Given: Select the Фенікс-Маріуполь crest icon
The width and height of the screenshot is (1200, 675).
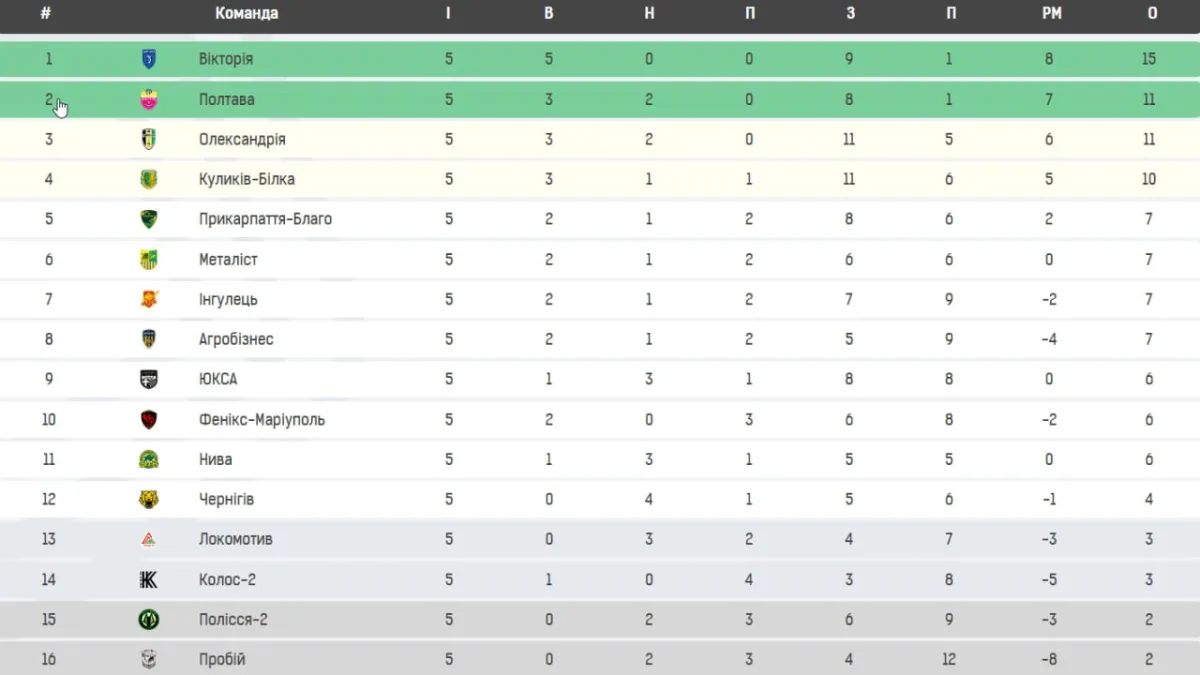Looking at the screenshot, I should coord(149,419).
